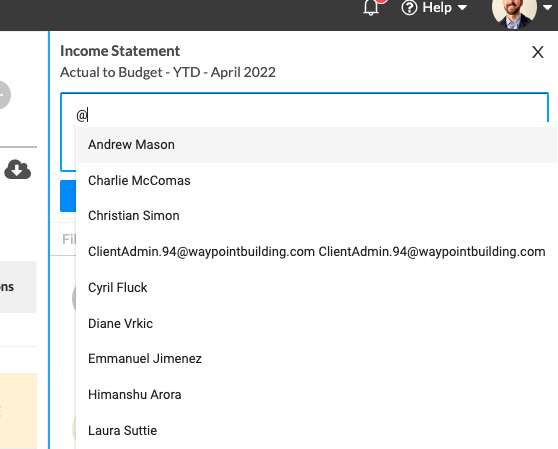Click the gray circle icon at left edge

click(3, 95)
